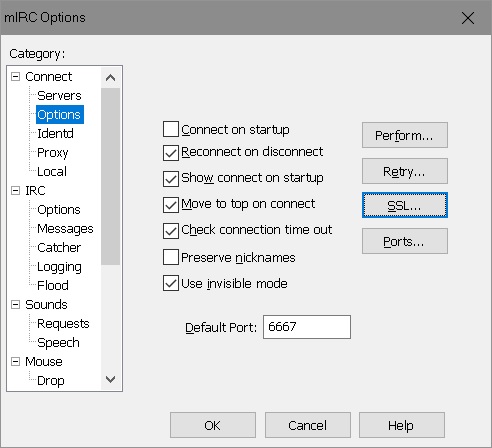492x448 pixels.
Task: Select the Flood category item
Action: pos(53,286)
